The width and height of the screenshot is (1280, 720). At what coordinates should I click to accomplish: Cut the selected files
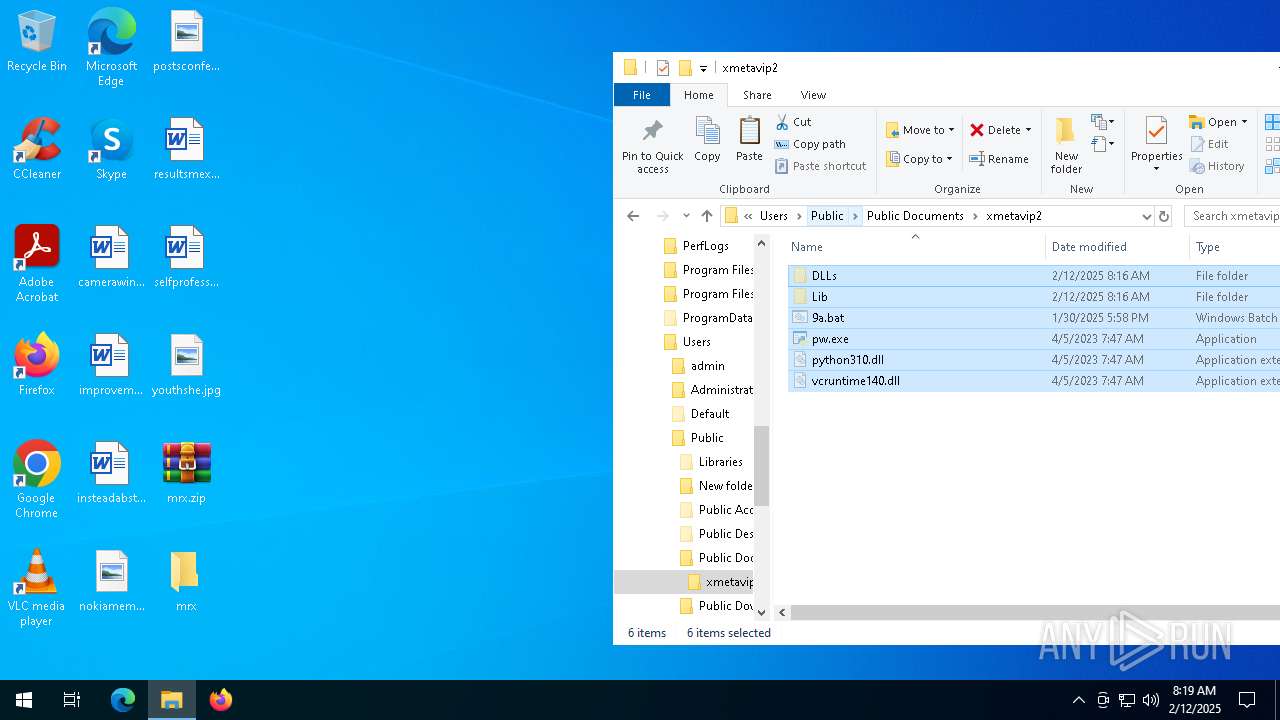point(793,122)
